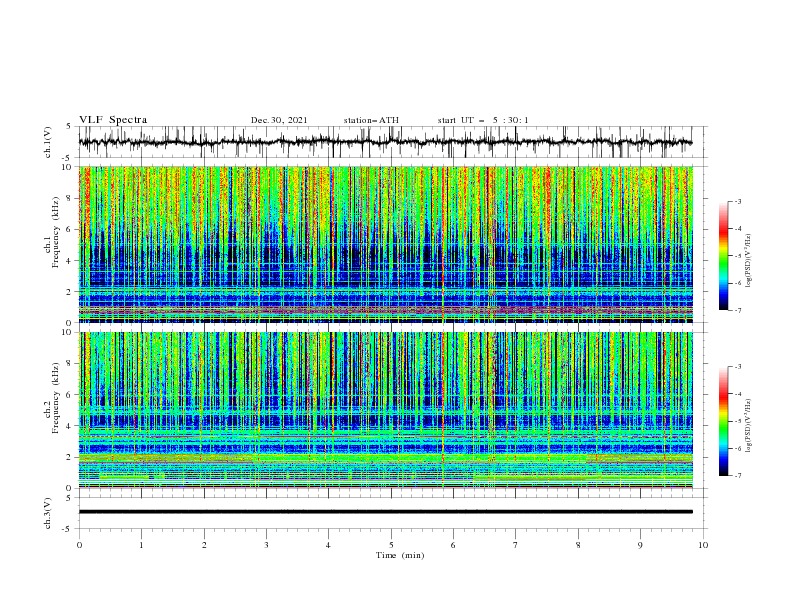Click the "station=ATH" header label

pyautogui.click(x=371, y=120)
